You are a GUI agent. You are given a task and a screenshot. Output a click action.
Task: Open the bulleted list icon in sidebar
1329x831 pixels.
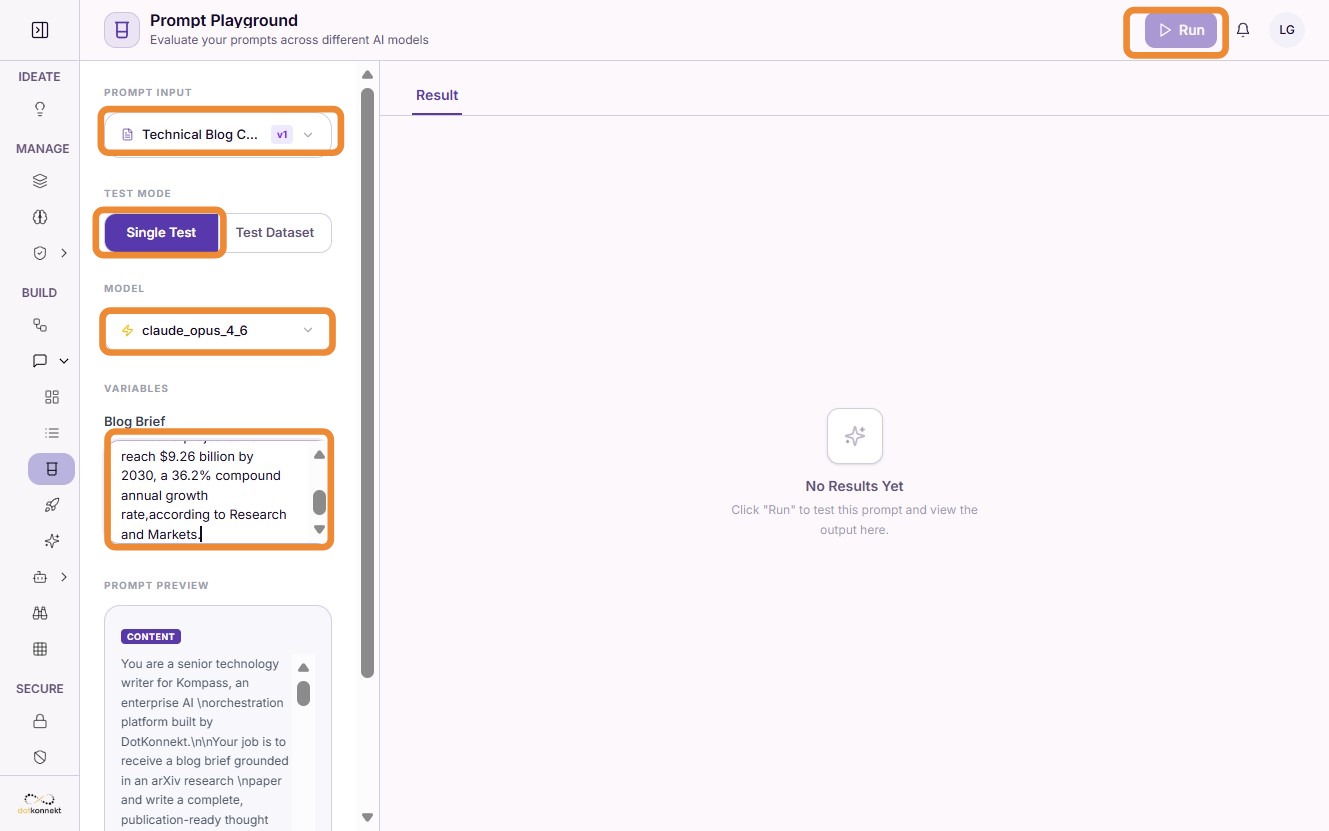click(x=52, y=433)
